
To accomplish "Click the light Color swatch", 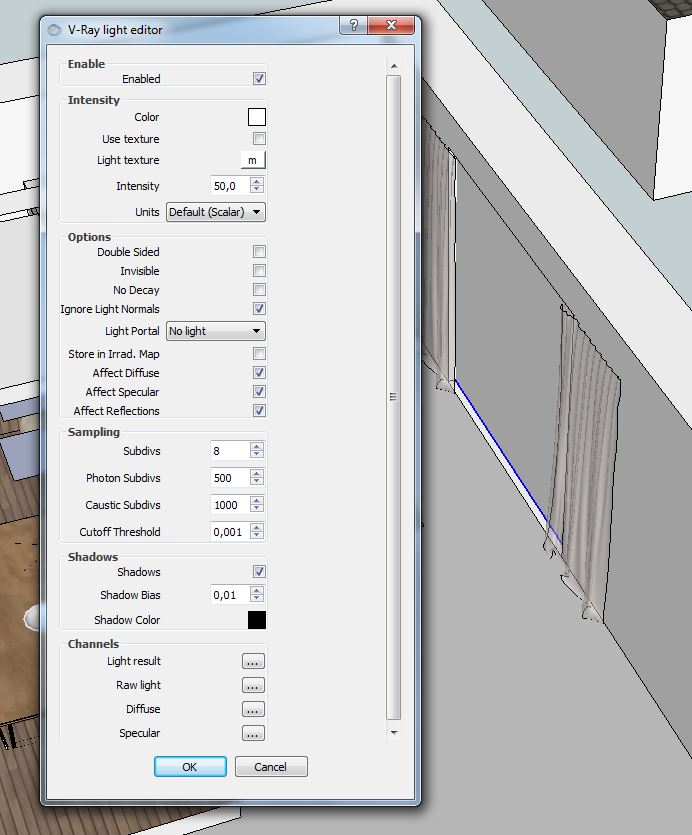I will click(x=257, y=117).
